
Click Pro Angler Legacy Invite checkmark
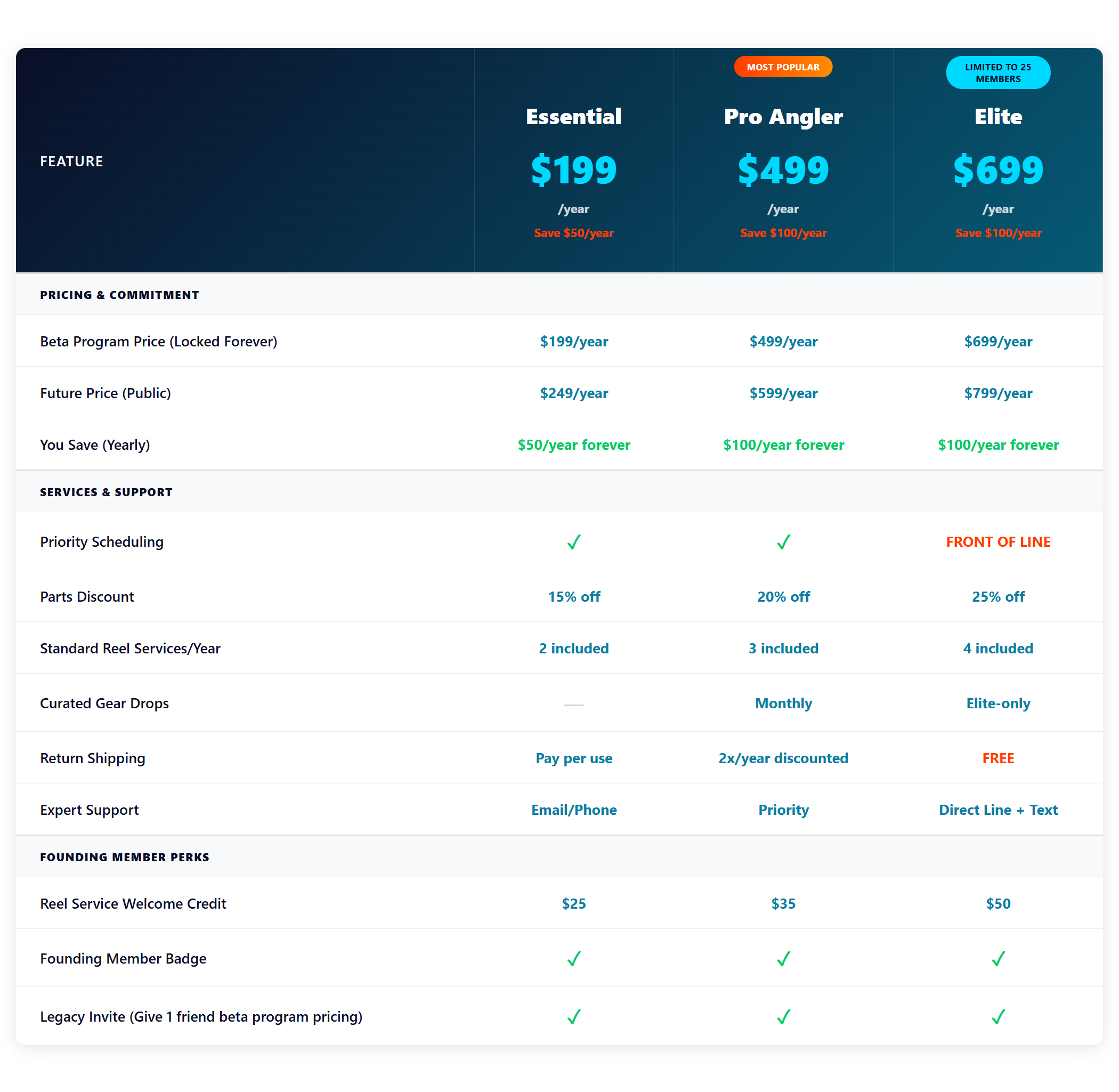[783, 1016]
